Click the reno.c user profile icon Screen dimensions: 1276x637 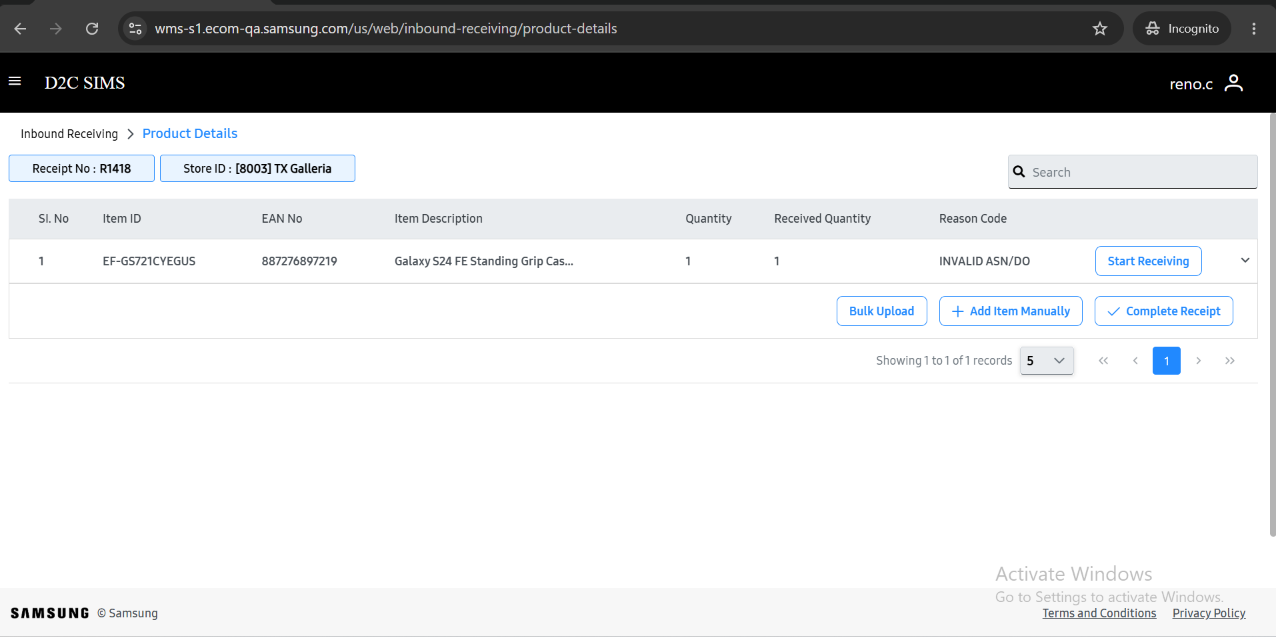(1234, 83)
